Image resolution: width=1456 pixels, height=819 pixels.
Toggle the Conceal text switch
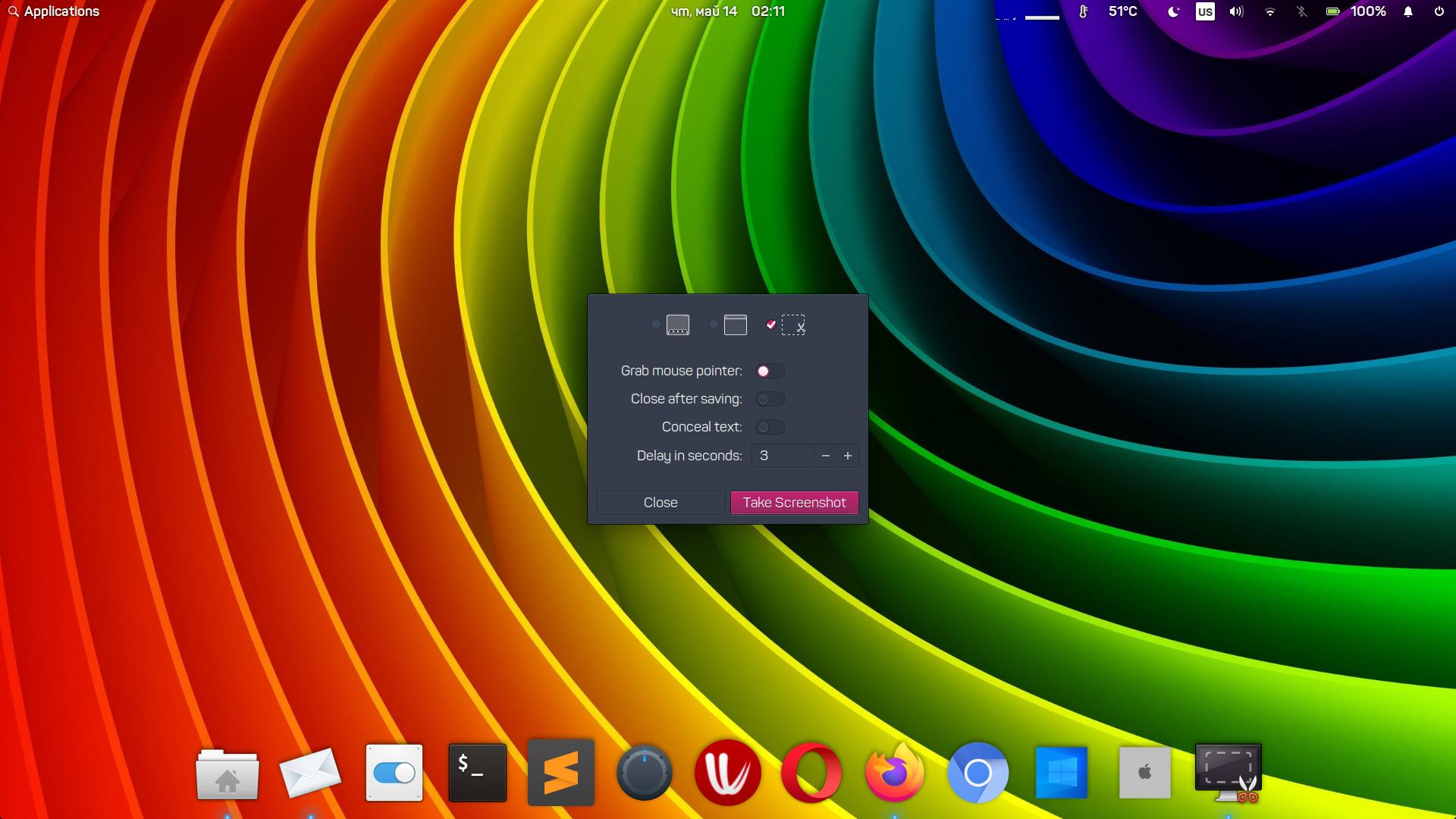(770, 427)
